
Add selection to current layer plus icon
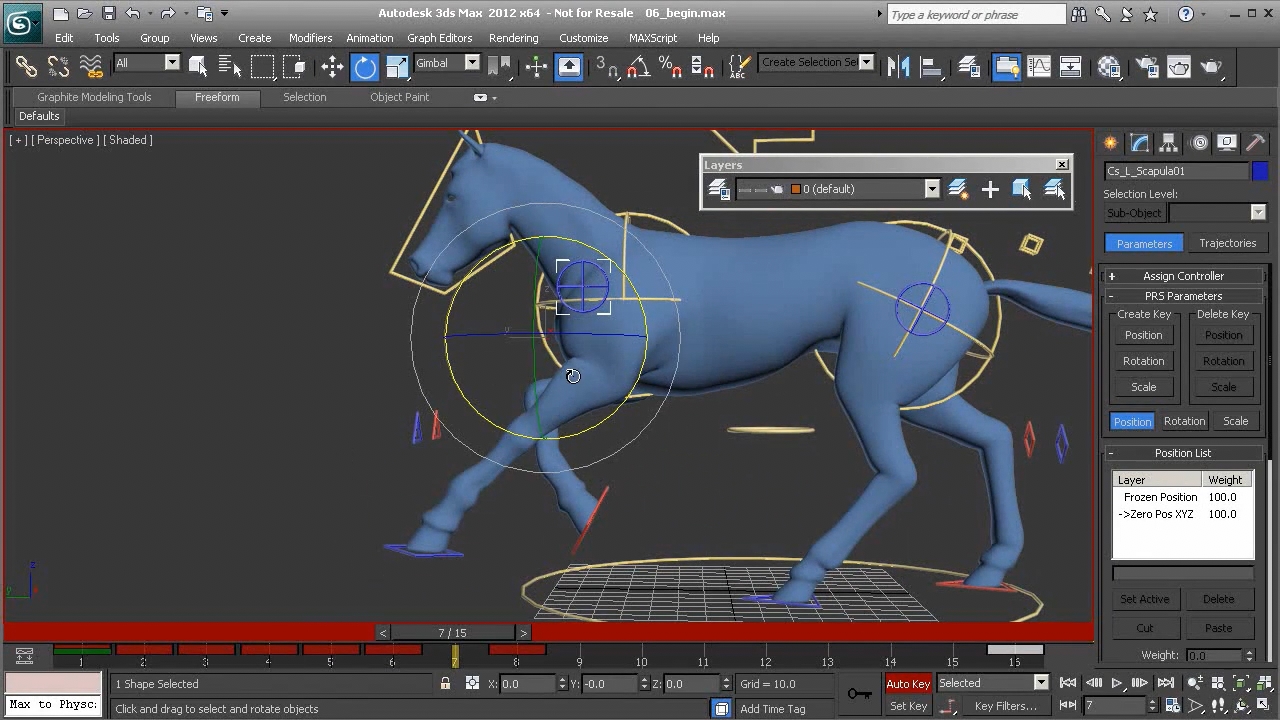point(990,189)
